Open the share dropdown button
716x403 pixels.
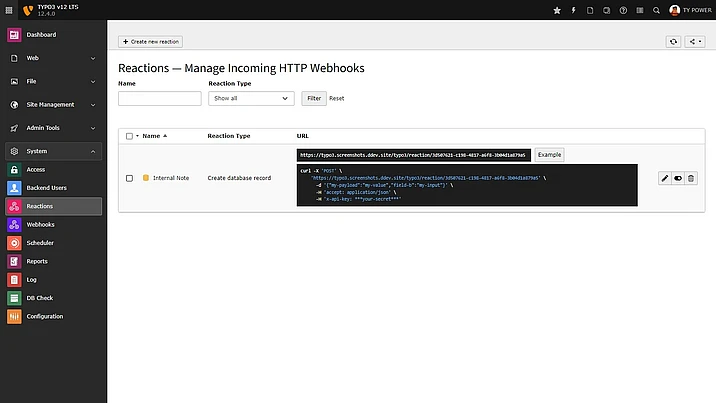point(697,42)
